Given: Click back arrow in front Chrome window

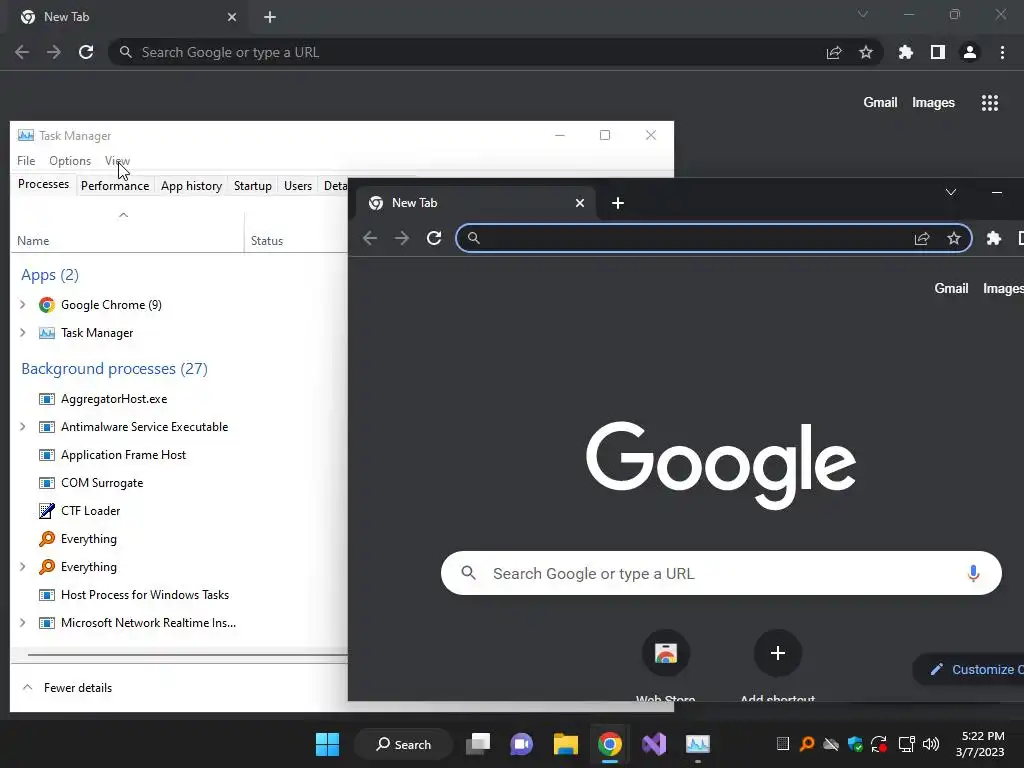Looking at the screenshot, I should 370,238.
